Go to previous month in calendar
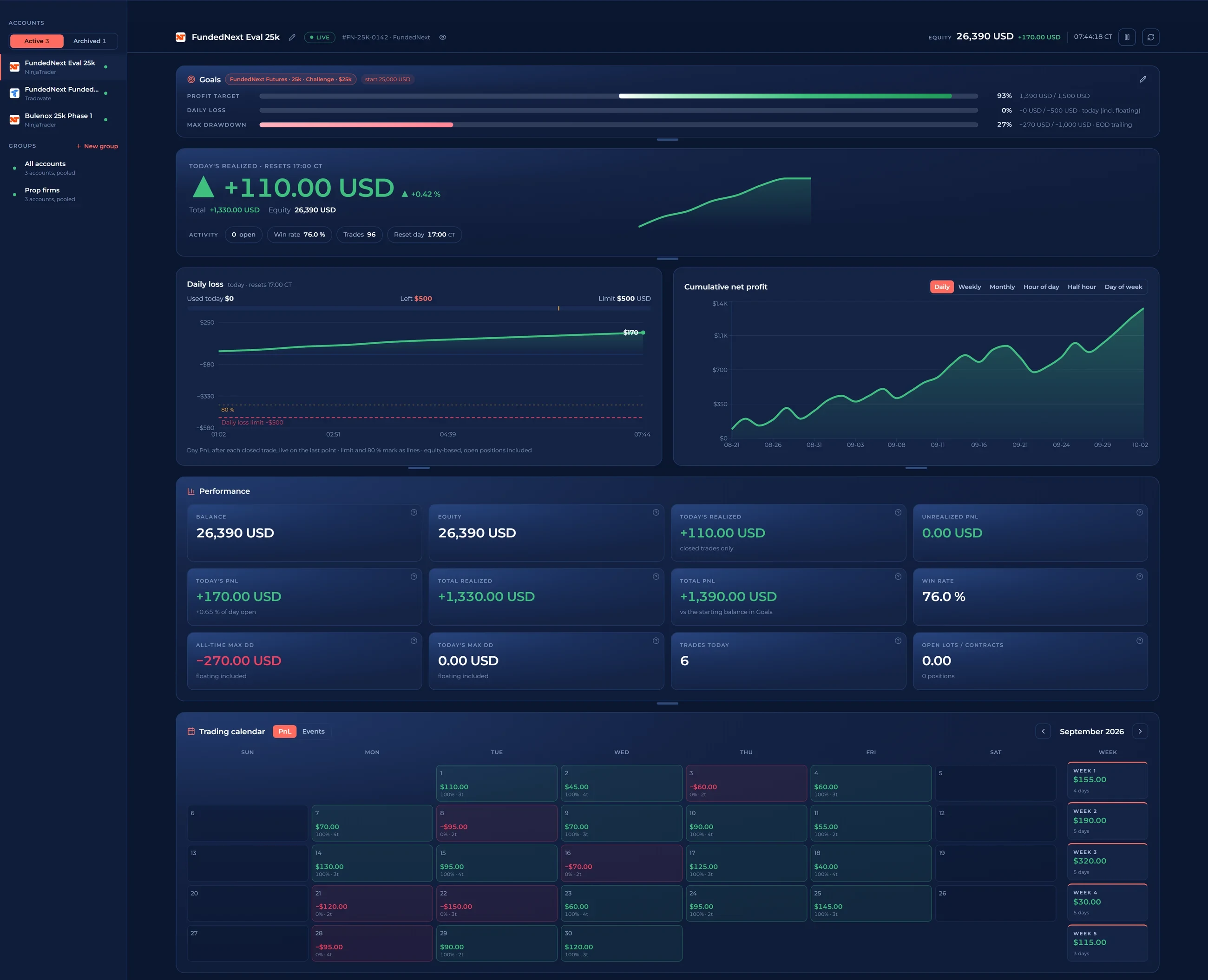1208x980 pixels. click(1043, 731)
